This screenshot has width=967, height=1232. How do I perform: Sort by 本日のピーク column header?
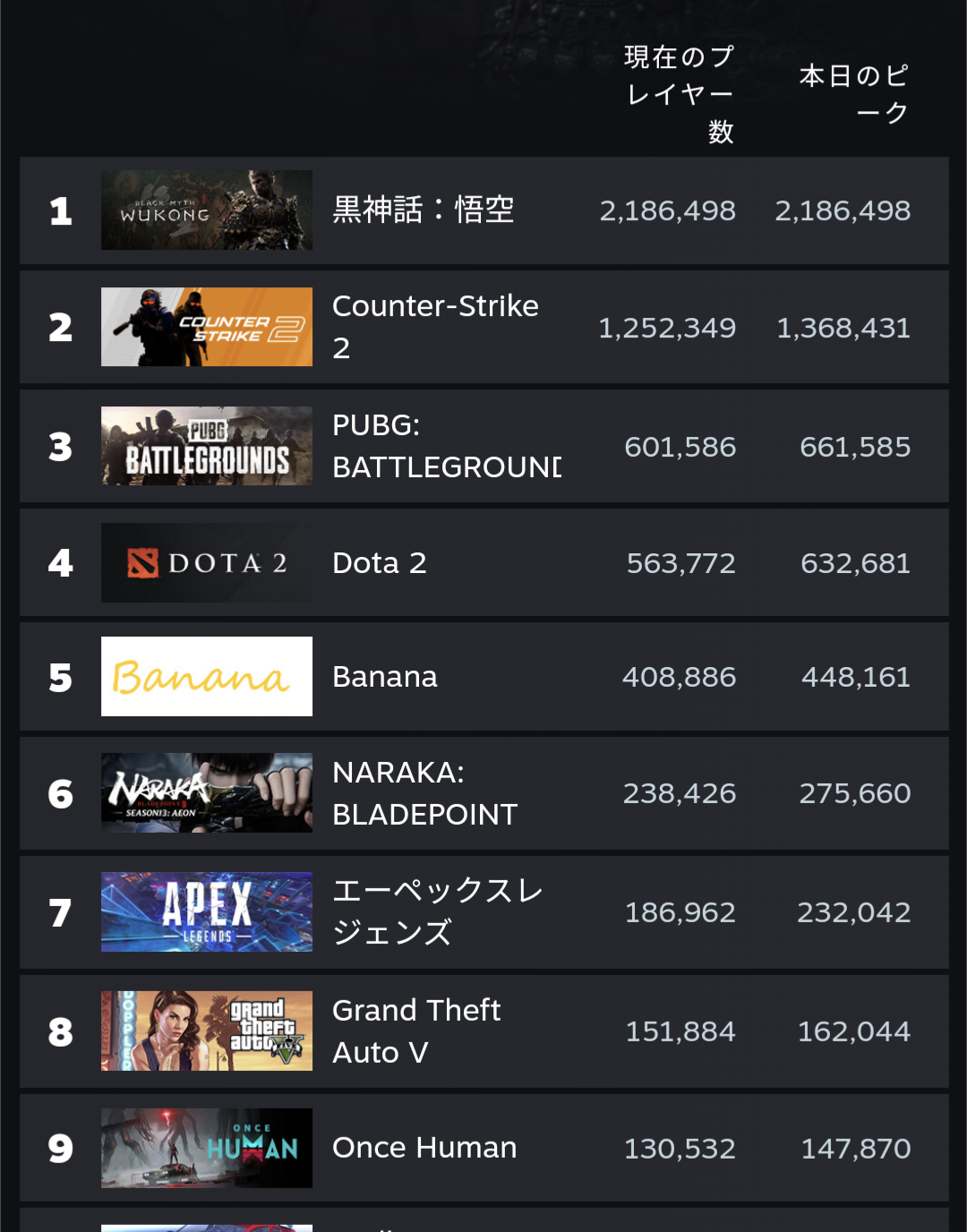point(854,94)
